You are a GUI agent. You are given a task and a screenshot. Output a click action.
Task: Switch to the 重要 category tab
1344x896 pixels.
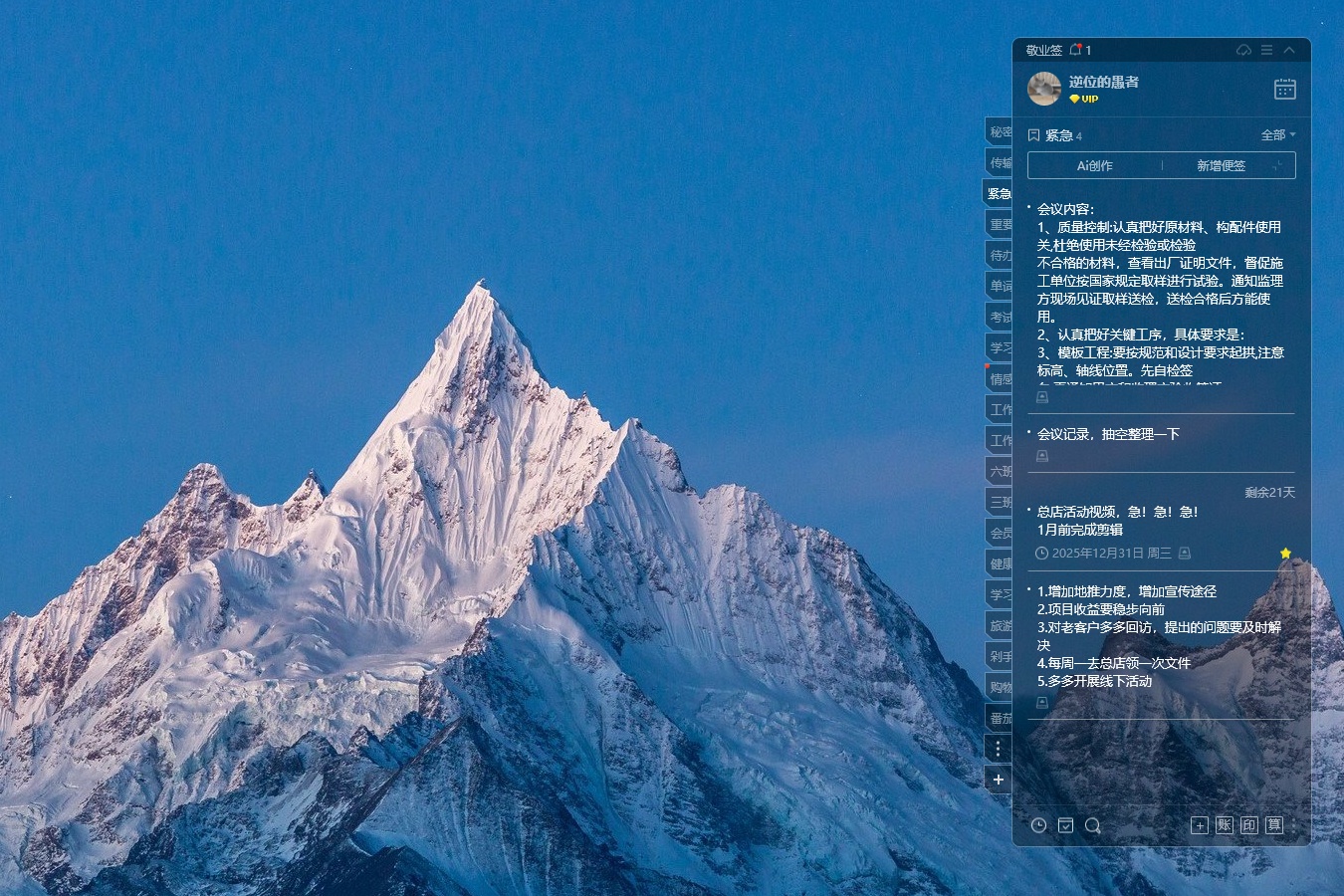coord(1000,225)
